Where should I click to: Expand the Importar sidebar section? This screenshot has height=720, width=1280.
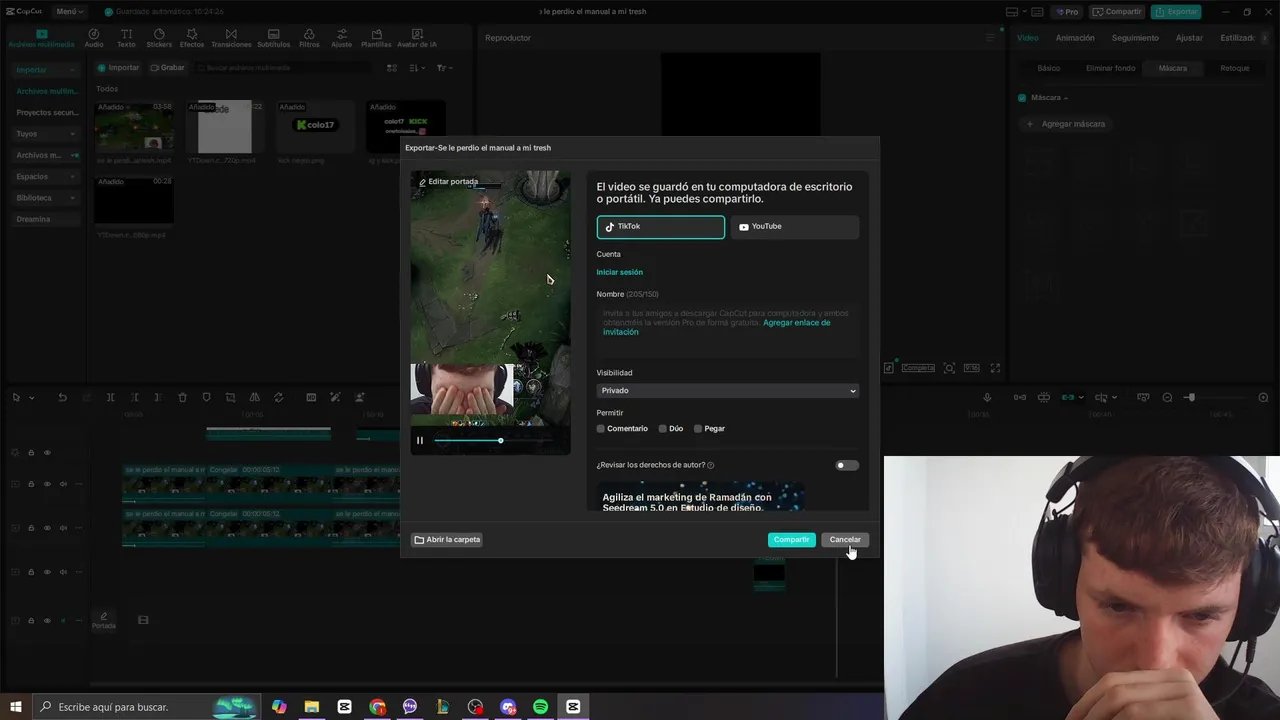45,70
